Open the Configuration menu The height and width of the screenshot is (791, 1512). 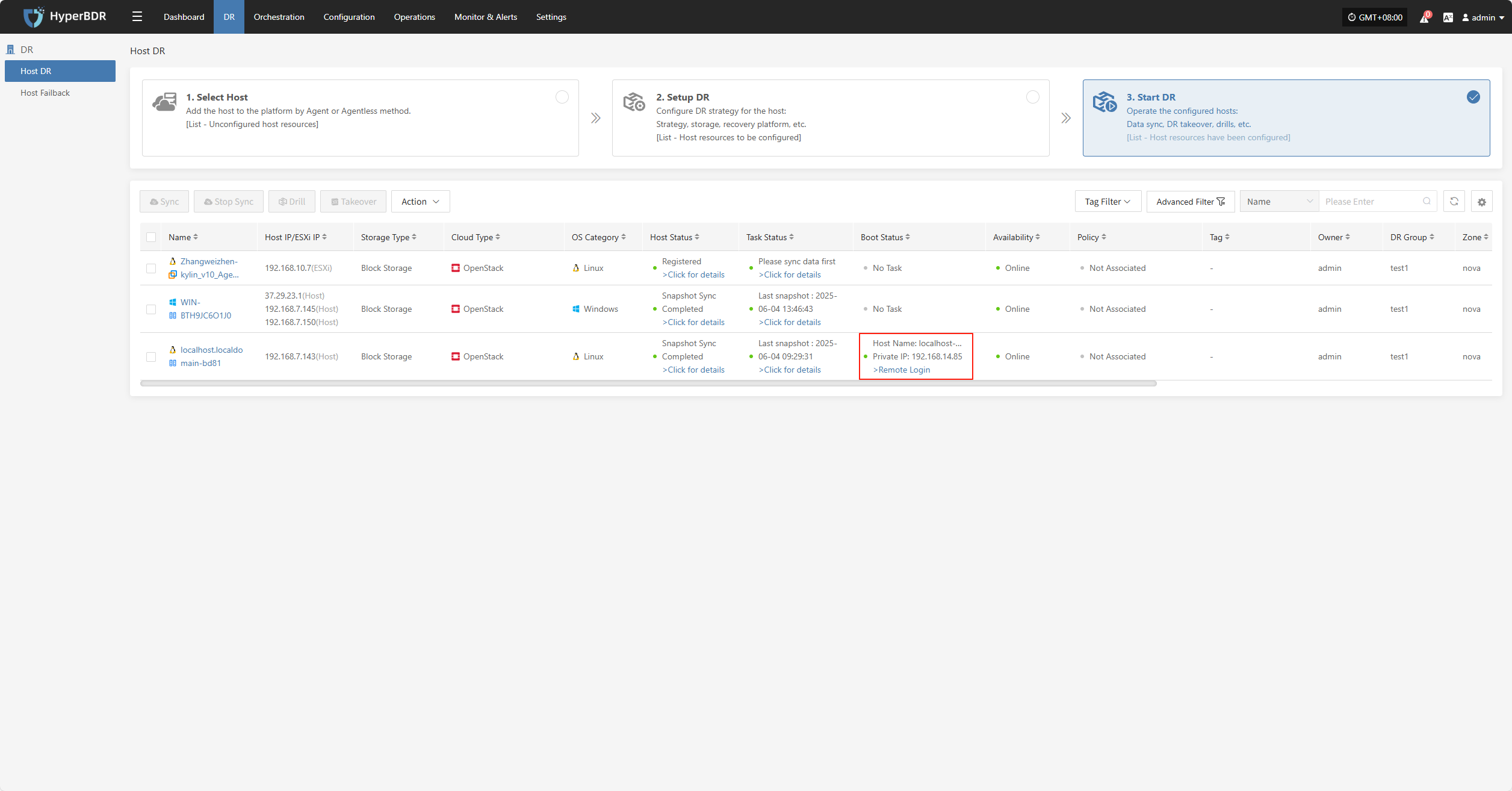[x=349, y=17]
